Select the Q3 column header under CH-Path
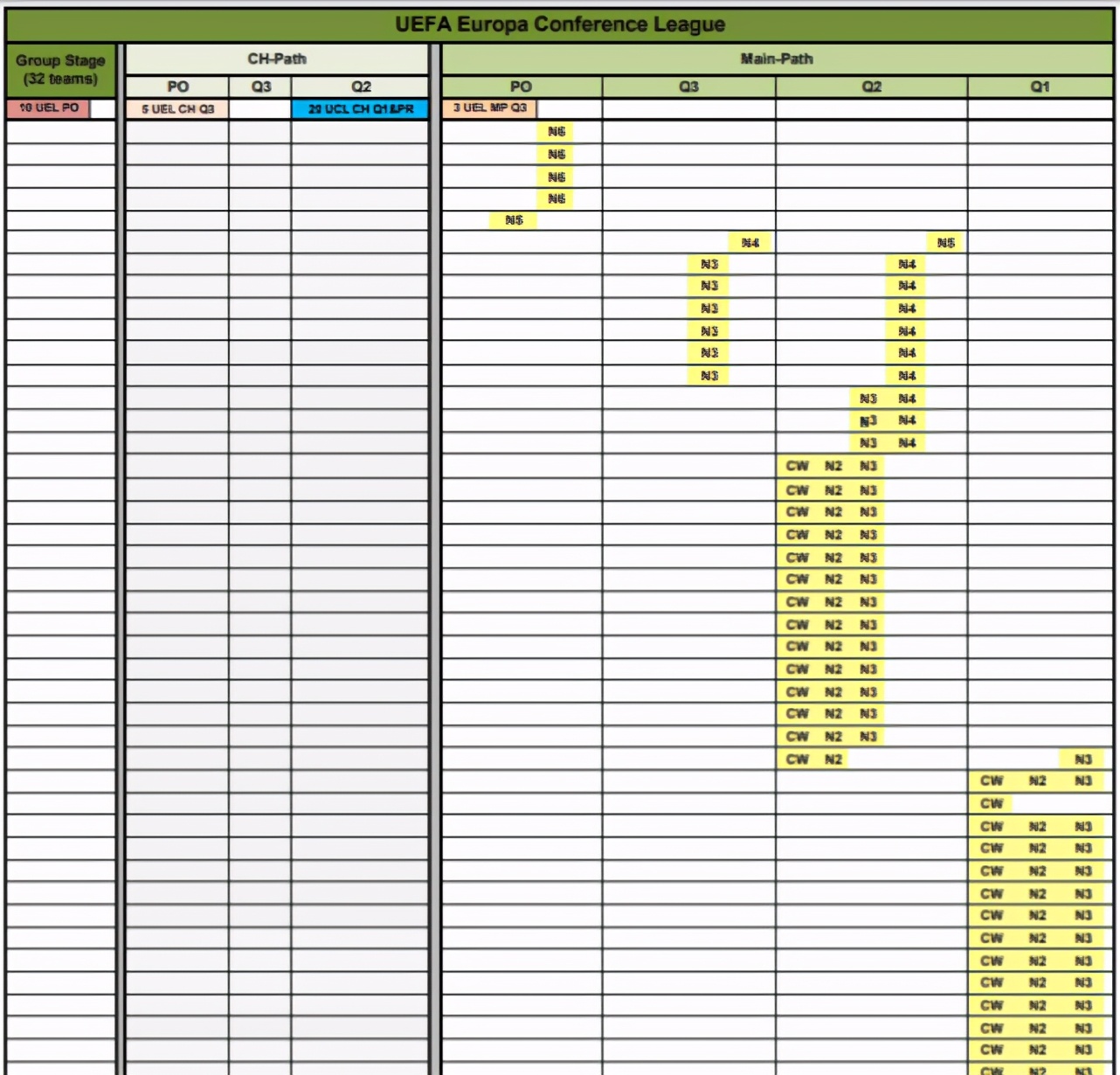 (x=260, y=87)
